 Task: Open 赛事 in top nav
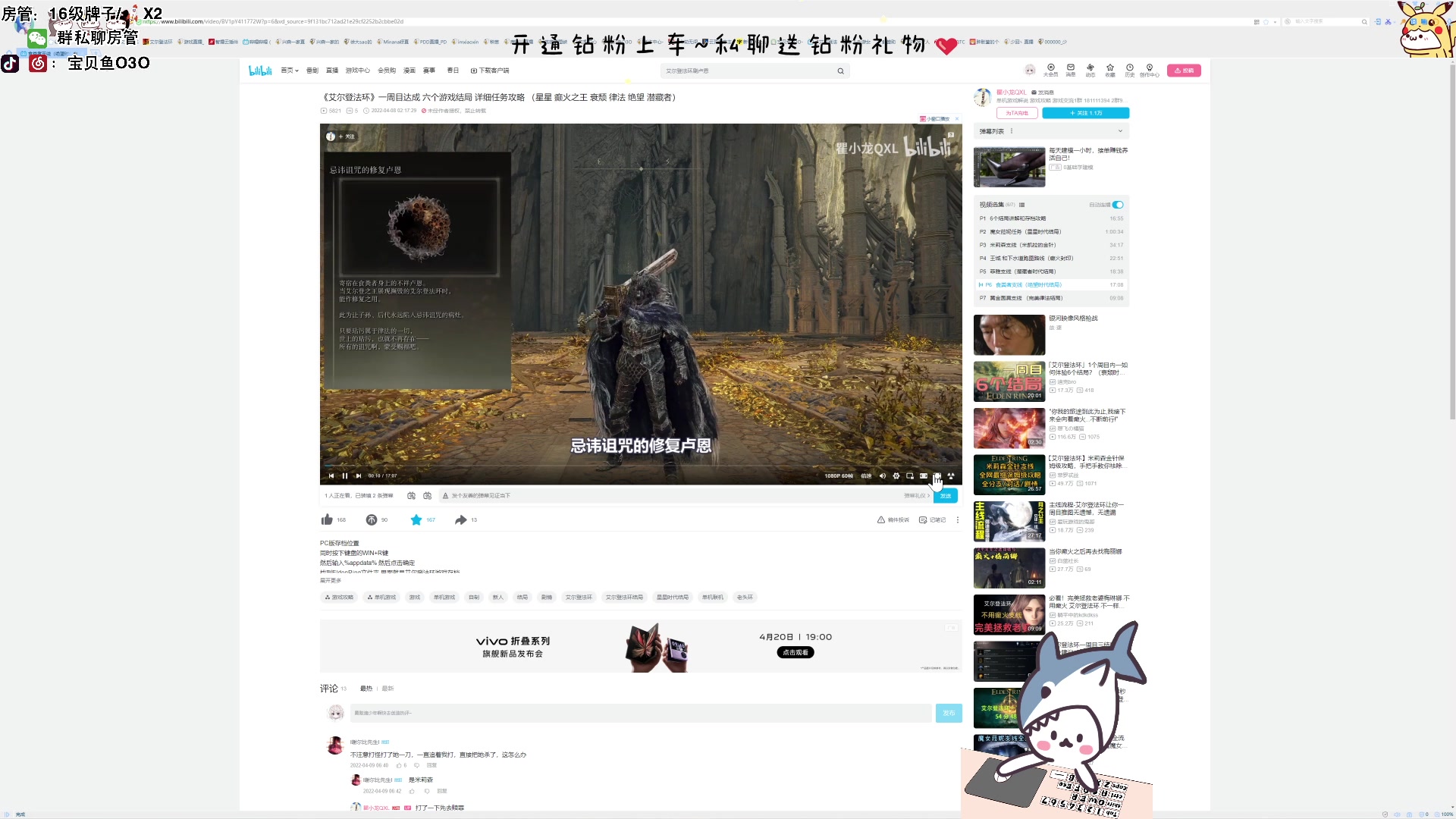pyautogui.click(x=429, y=71)
